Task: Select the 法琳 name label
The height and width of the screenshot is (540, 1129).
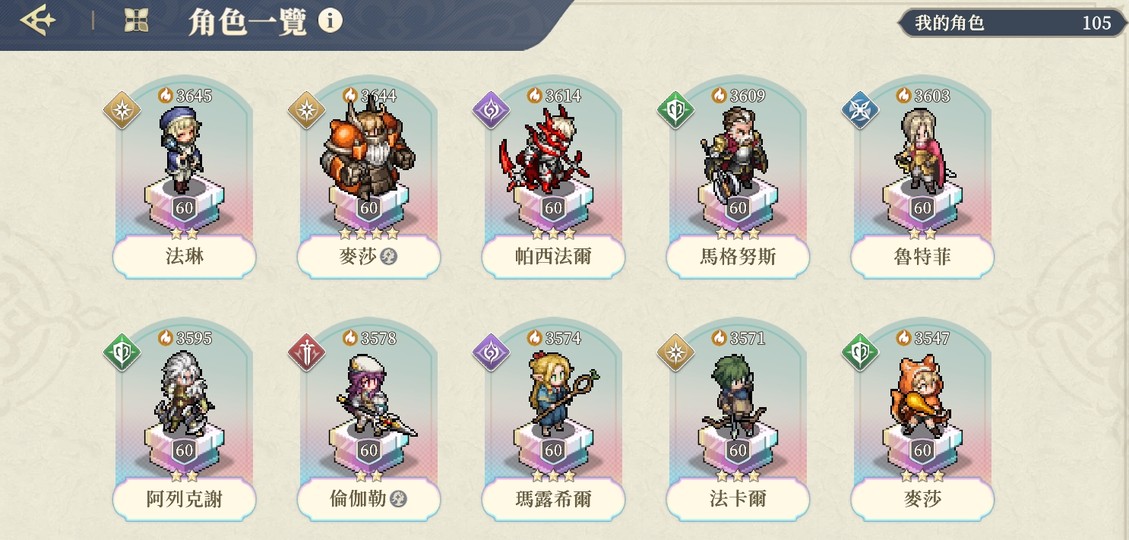Action: [184, 256]
